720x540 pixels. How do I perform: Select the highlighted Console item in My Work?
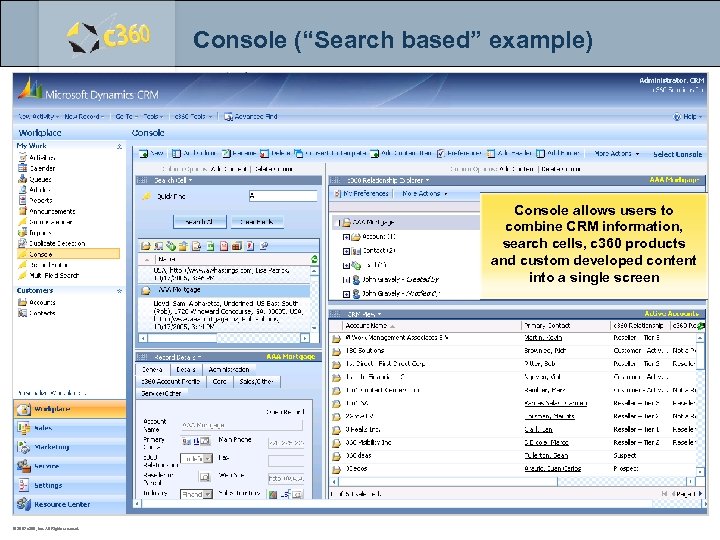coord(68,254)
